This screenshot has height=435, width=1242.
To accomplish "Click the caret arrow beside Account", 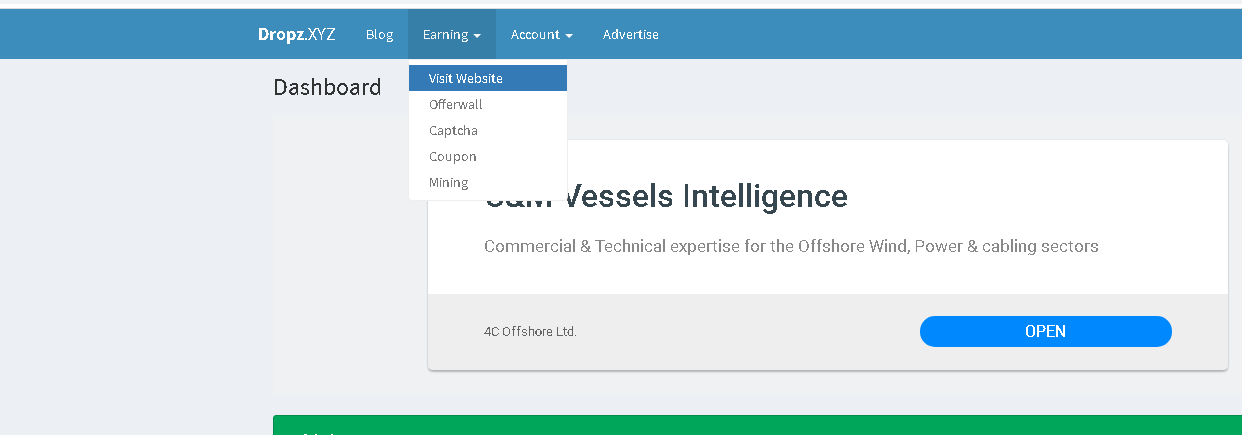I will click(569, 36).
